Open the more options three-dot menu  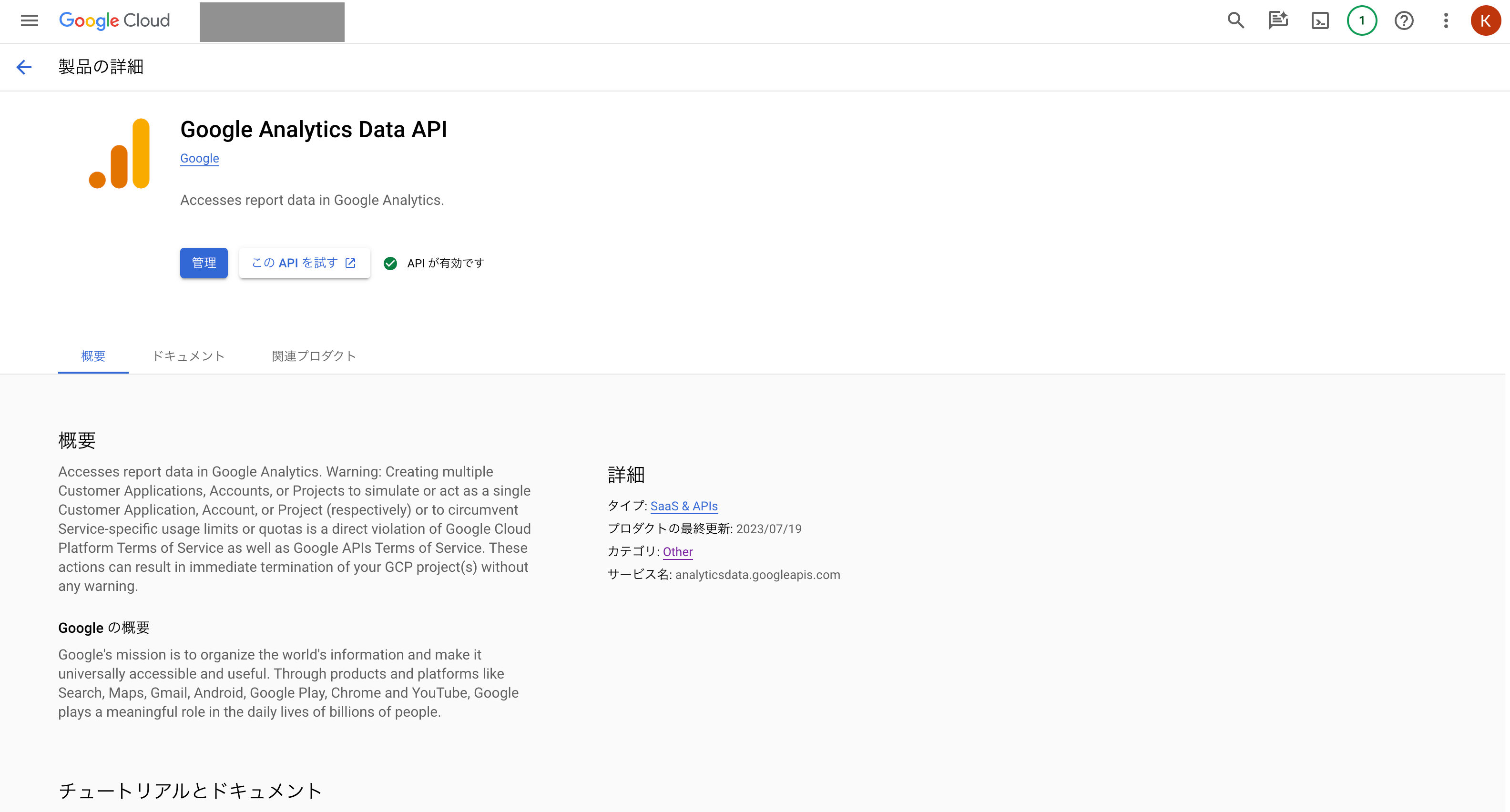pos(1446,20)
